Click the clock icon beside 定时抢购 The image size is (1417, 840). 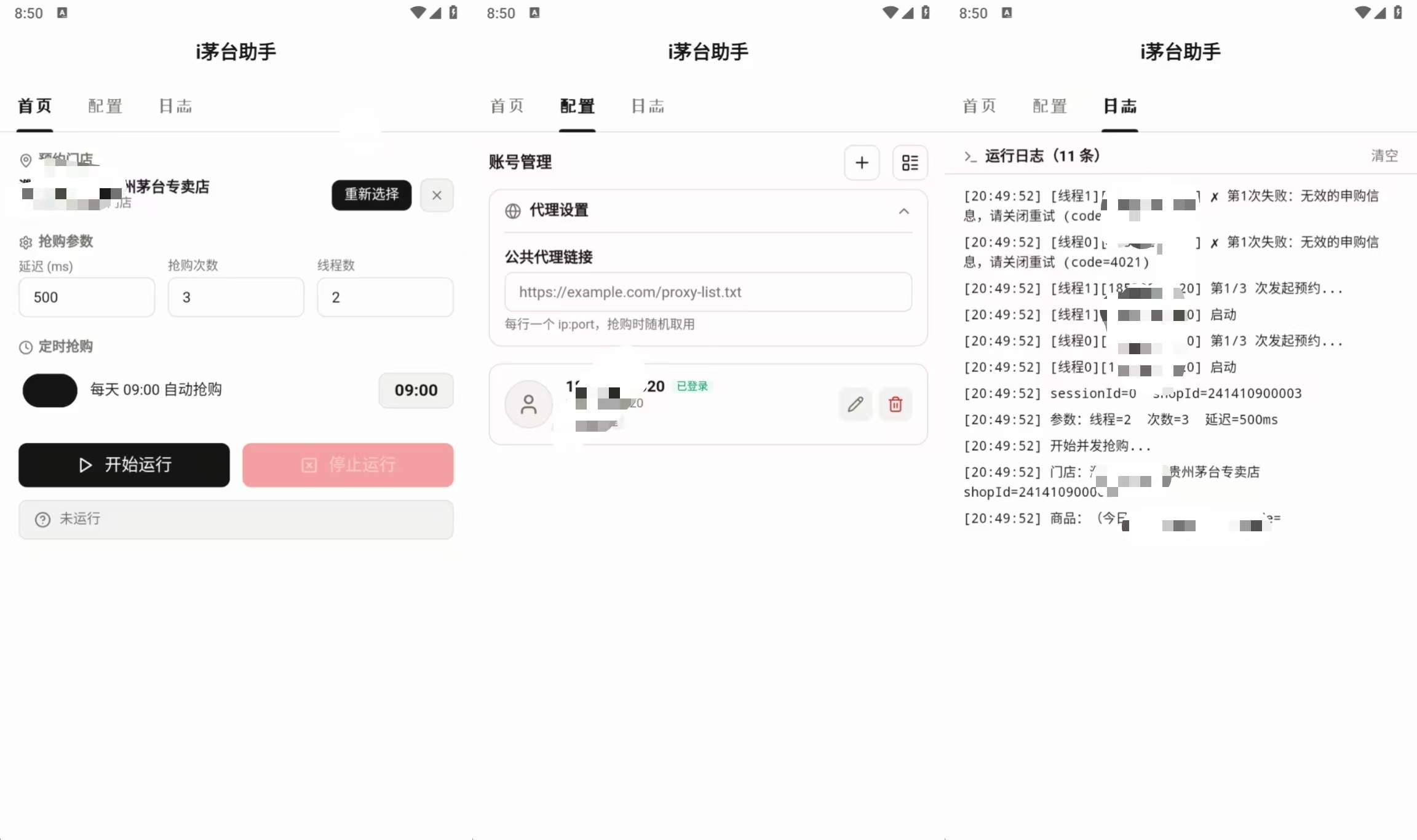point(26,347)
